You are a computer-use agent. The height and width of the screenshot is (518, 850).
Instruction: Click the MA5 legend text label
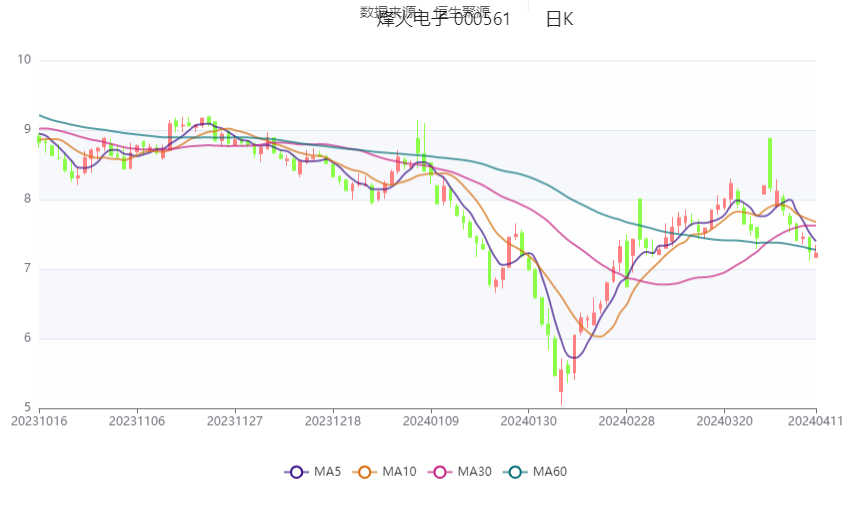tap(327, 471)
